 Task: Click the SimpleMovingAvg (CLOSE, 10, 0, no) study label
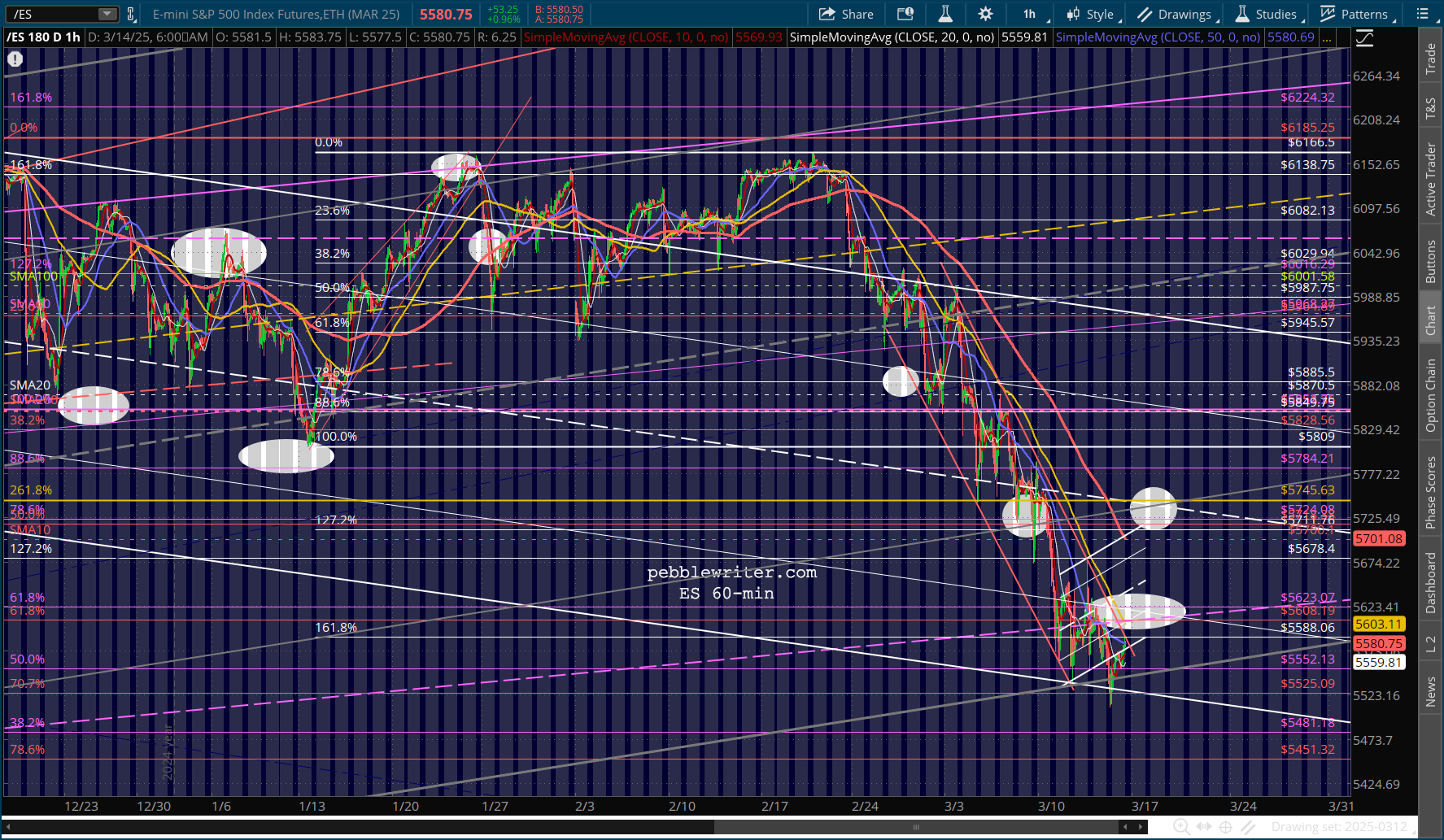click(x=626, y=37)
